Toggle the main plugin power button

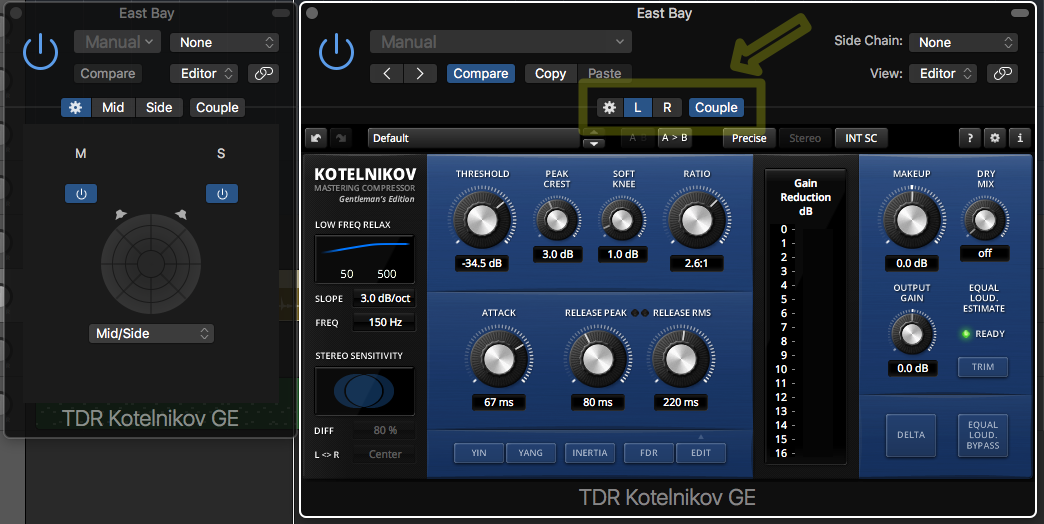[x=338, y=52]
